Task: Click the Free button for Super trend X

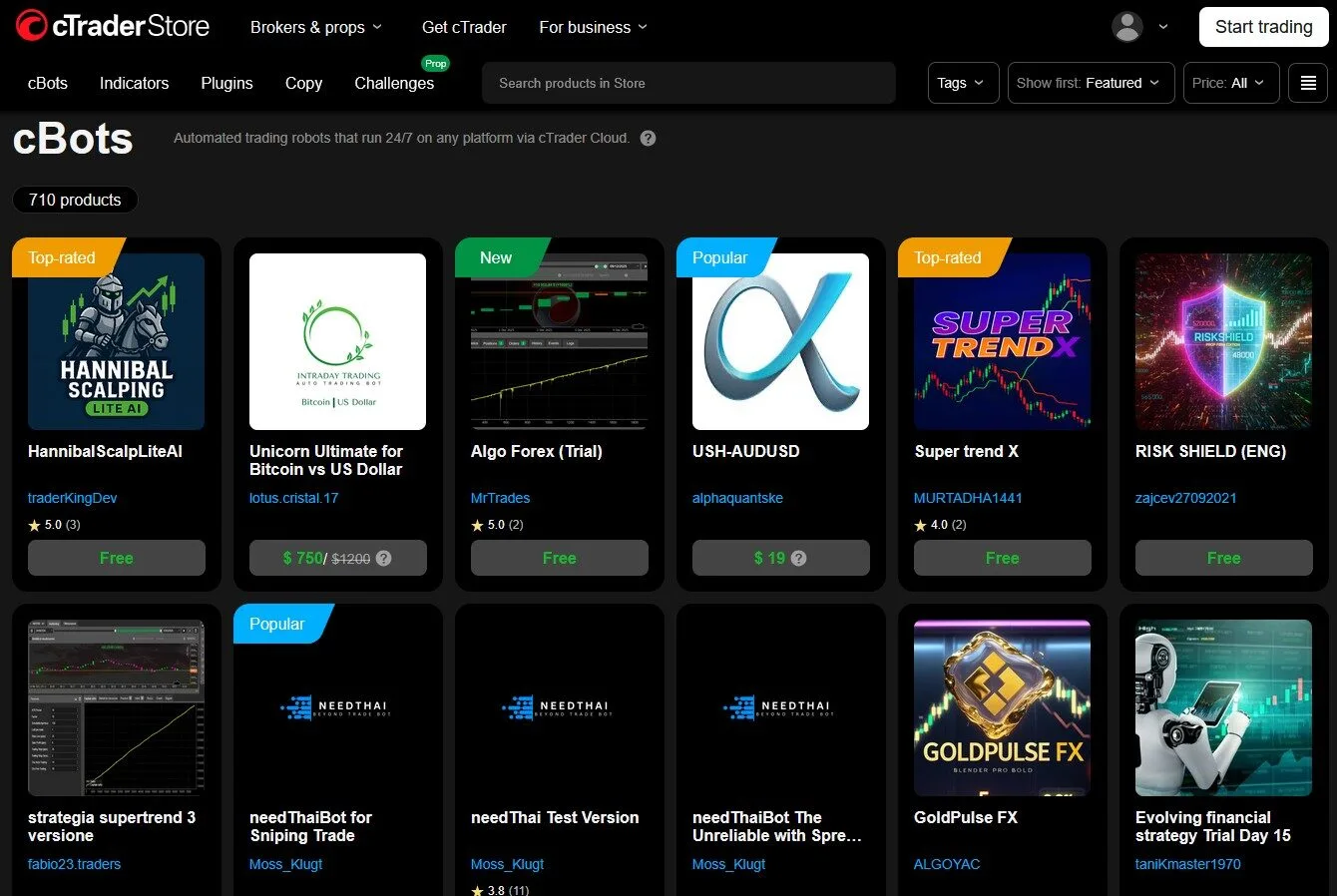Action: pos(1002,558)
